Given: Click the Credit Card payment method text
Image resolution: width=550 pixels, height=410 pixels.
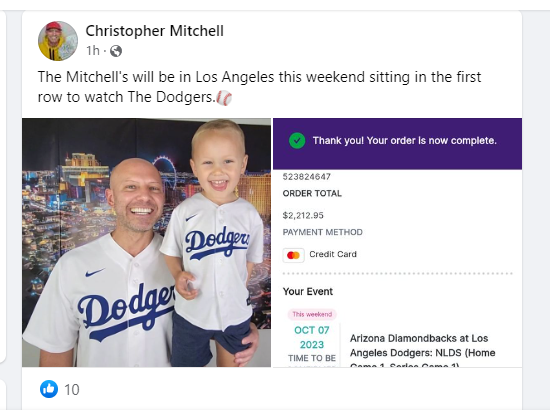Looking at the screenshot, I should (x=333, y=254).
